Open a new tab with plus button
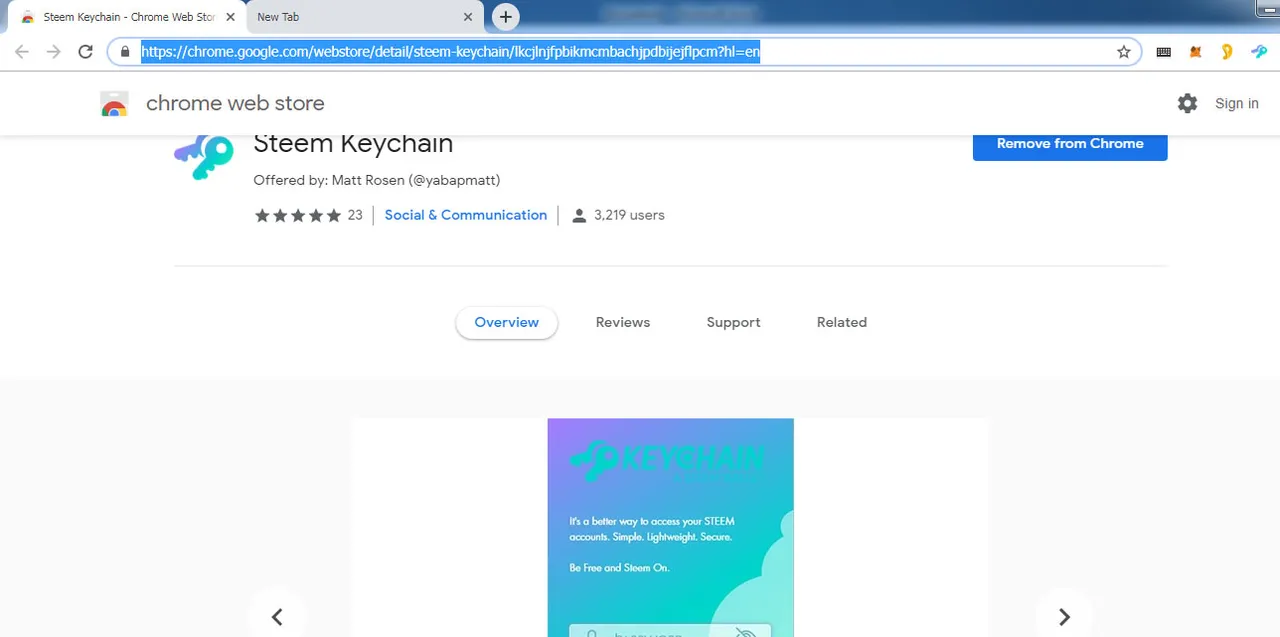The width and height of the screenshot is (1280, 637). (x=506, y=17)
